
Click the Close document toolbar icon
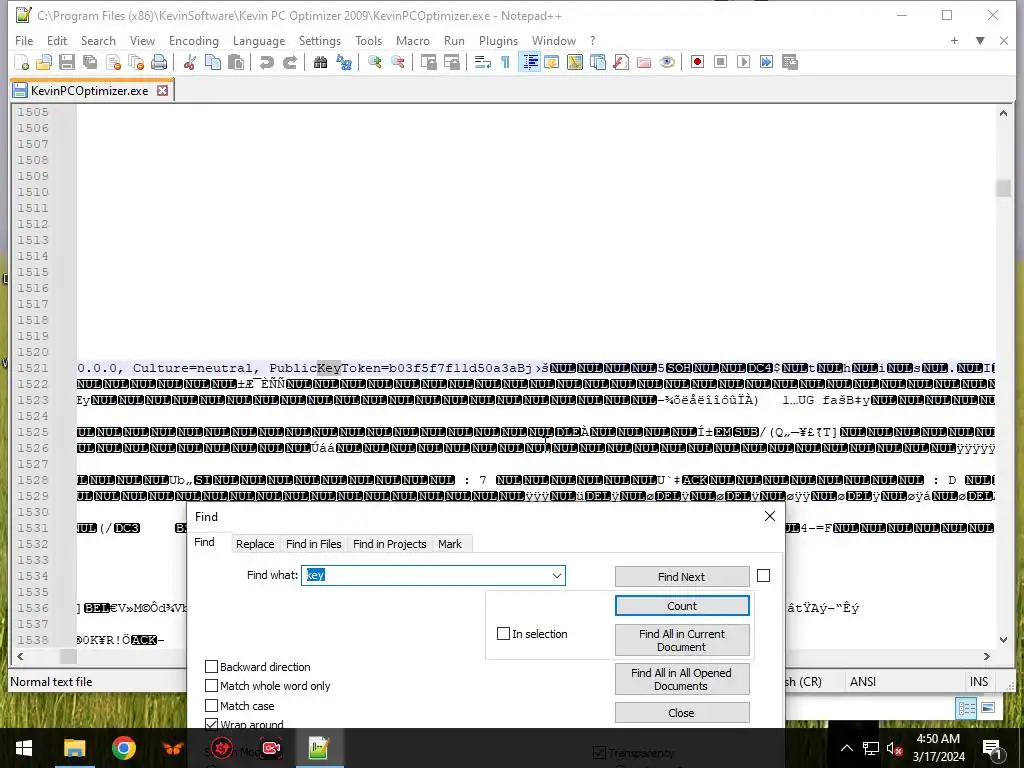point(113,62)
